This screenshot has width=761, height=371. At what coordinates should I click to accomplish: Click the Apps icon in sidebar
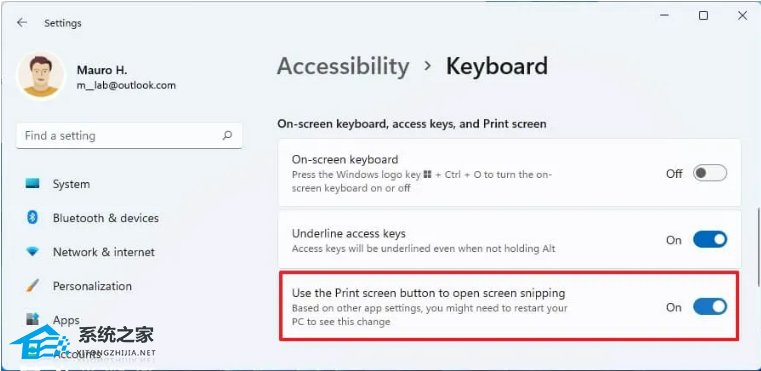(33, 319)
